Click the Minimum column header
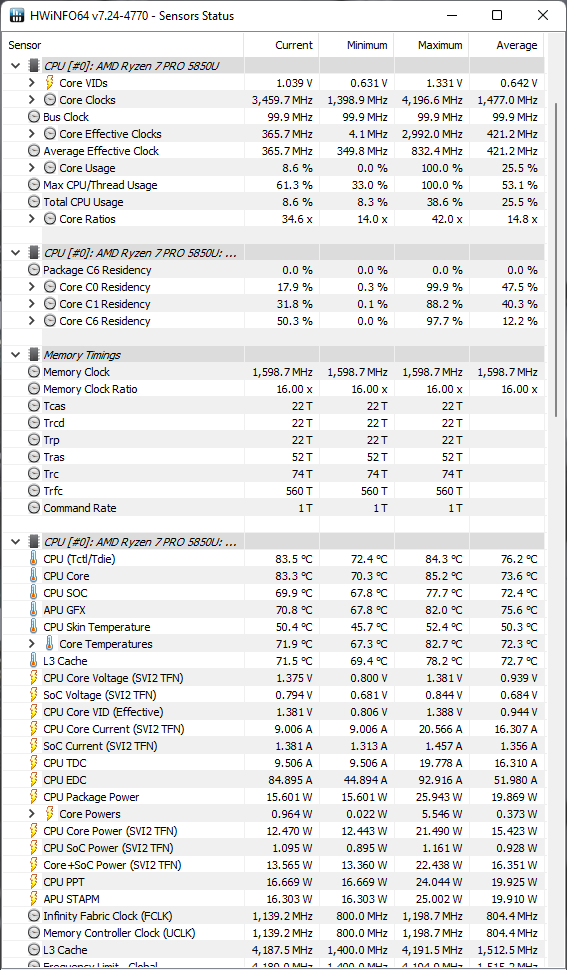The height and width of the screenshot is (970, 567). 357,45
